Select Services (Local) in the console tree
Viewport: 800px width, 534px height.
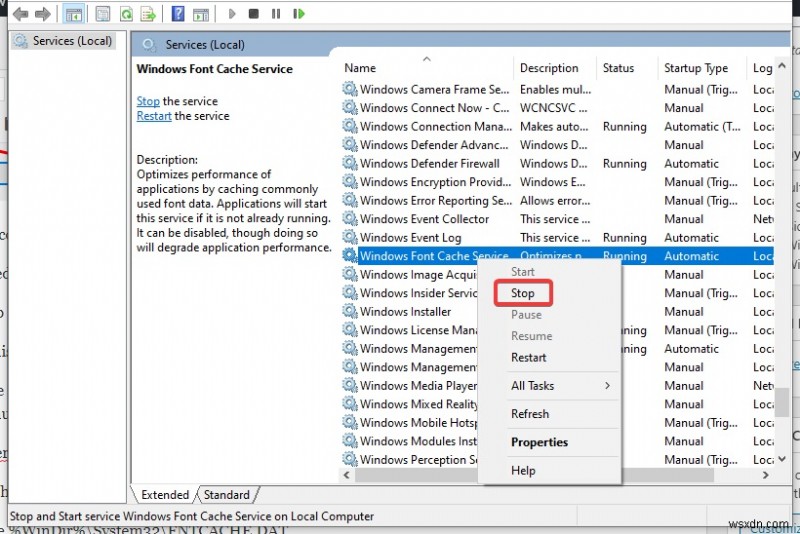63,41
